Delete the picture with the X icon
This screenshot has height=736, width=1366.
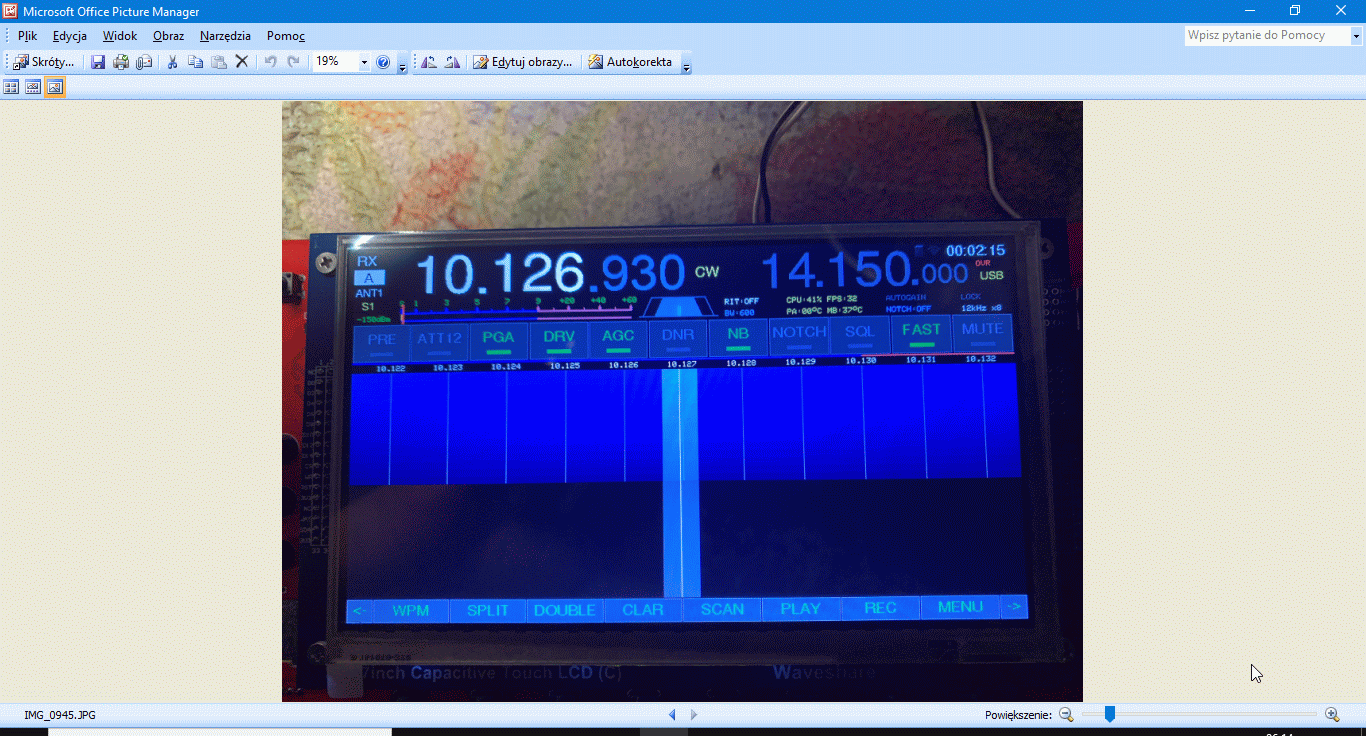(x=241, y=62)
